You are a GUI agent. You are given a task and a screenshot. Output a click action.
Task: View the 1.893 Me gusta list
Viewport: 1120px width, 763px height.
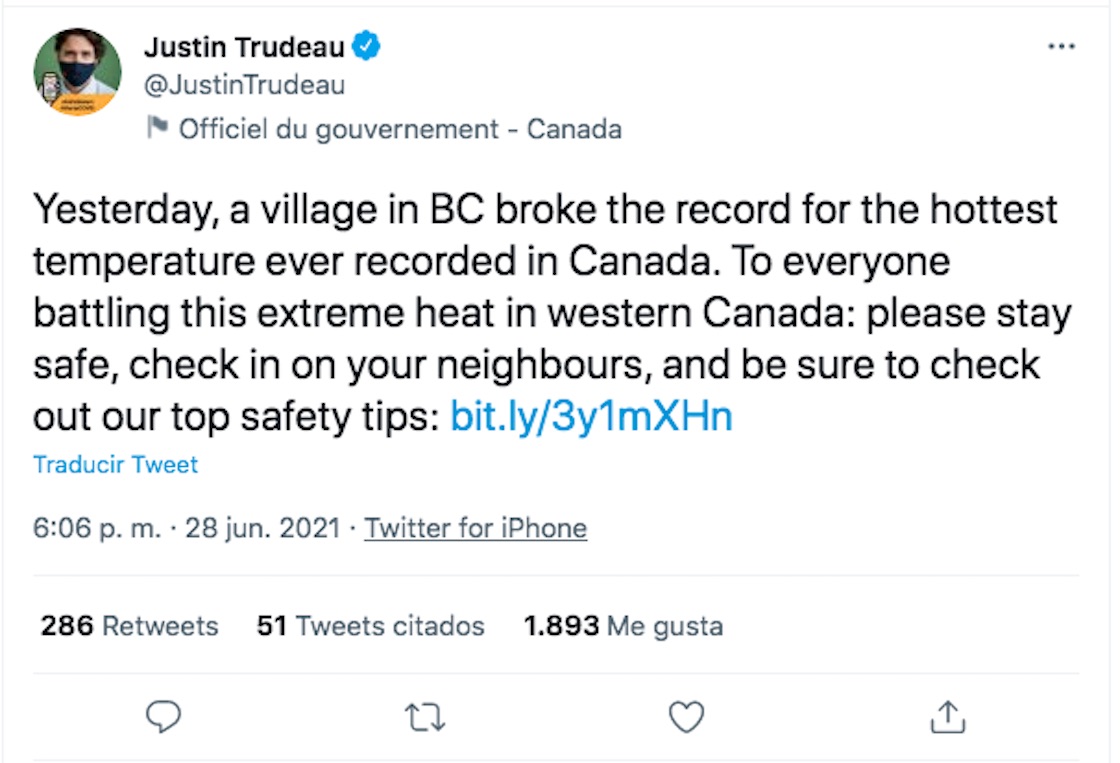(623, 626)
